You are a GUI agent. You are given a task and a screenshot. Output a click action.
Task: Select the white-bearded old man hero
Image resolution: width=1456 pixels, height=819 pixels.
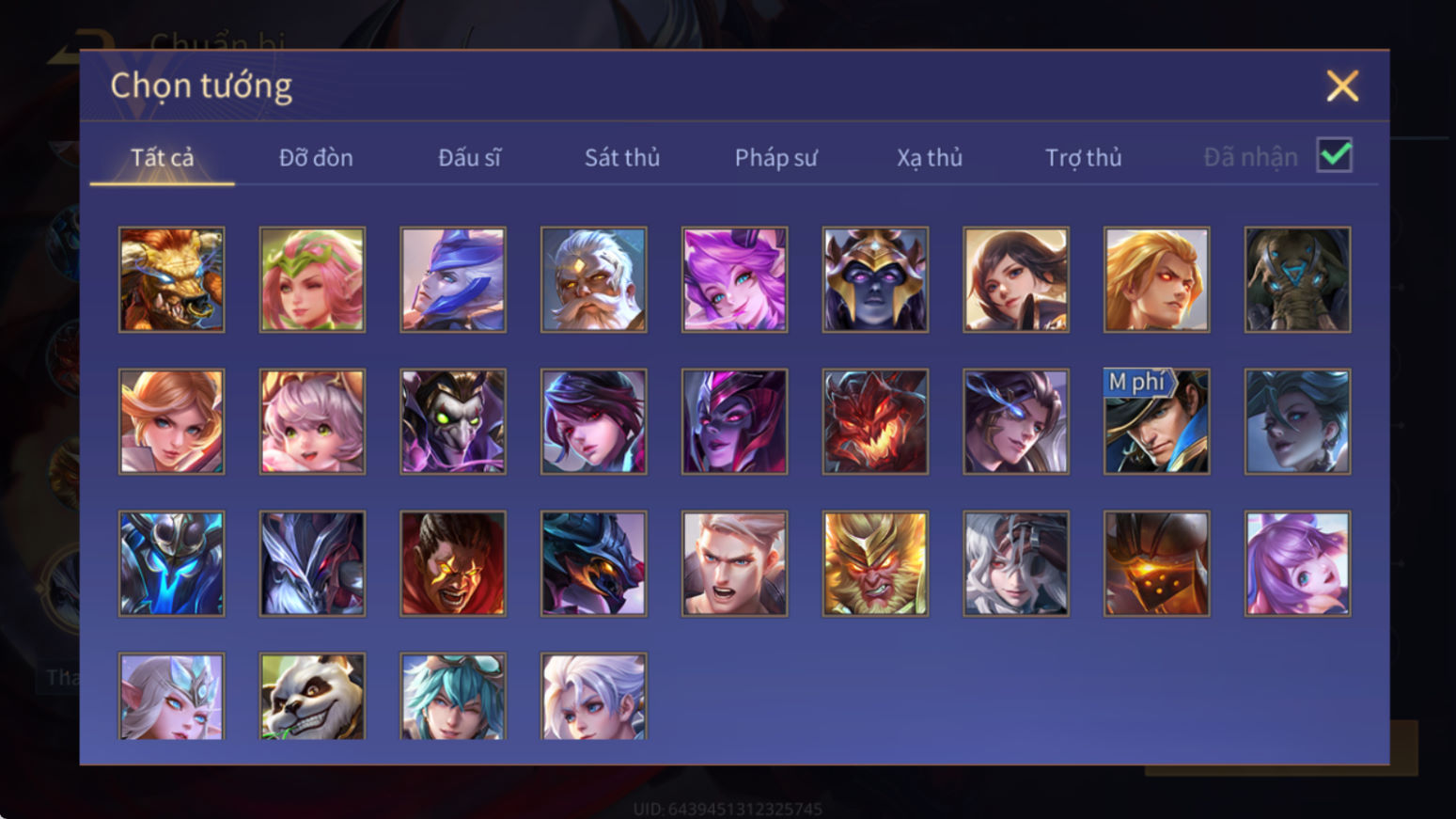point(593,279)
